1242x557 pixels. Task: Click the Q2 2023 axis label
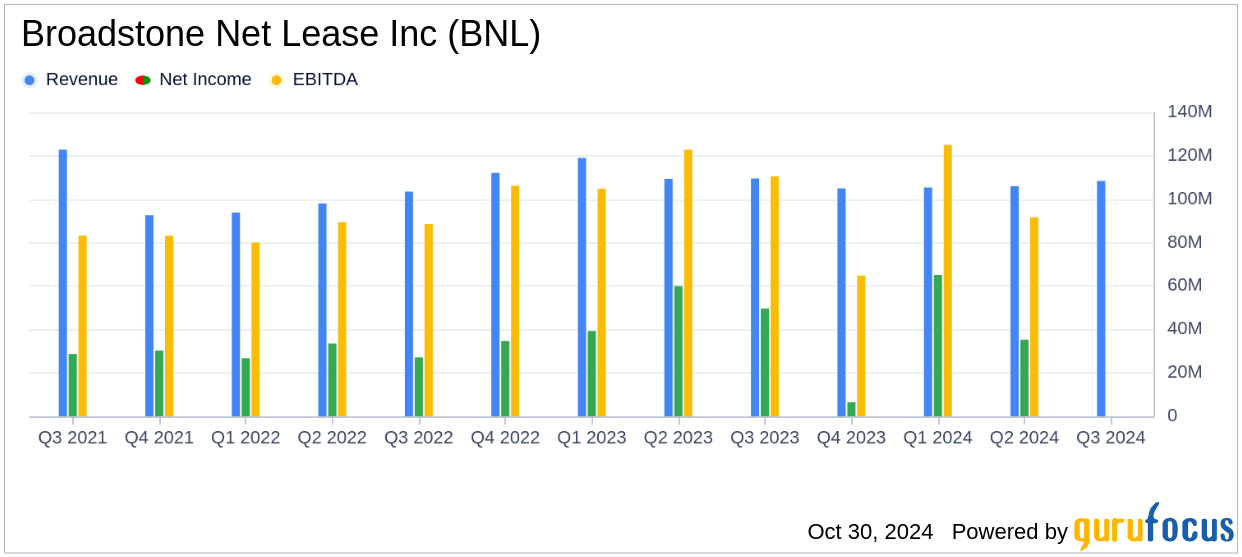678,438
